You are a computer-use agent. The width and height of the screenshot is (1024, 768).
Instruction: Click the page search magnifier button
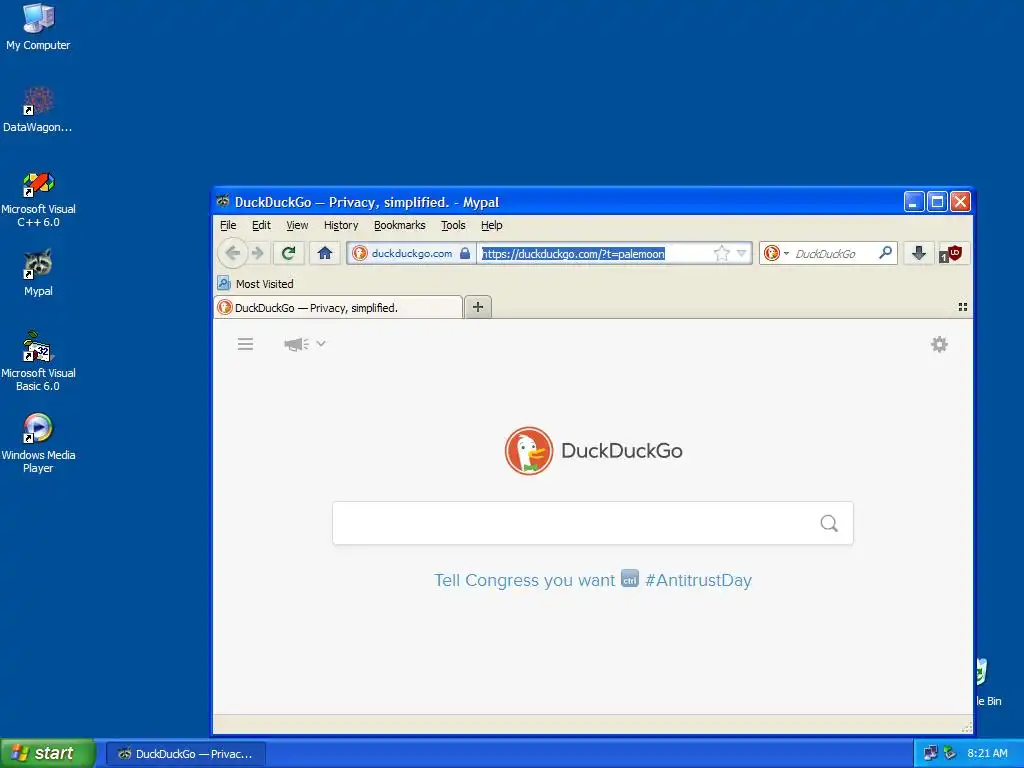pyautogui.click(x=829, y=523)
